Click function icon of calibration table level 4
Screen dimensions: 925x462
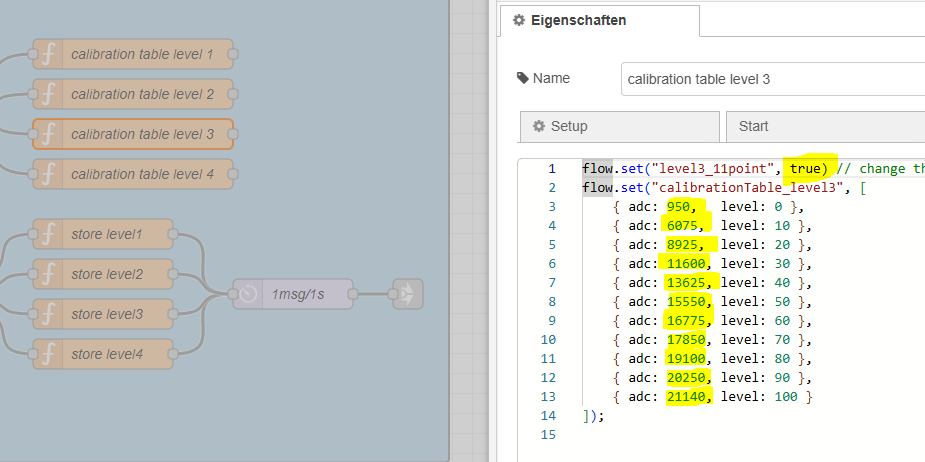click(x=48, y=174)
